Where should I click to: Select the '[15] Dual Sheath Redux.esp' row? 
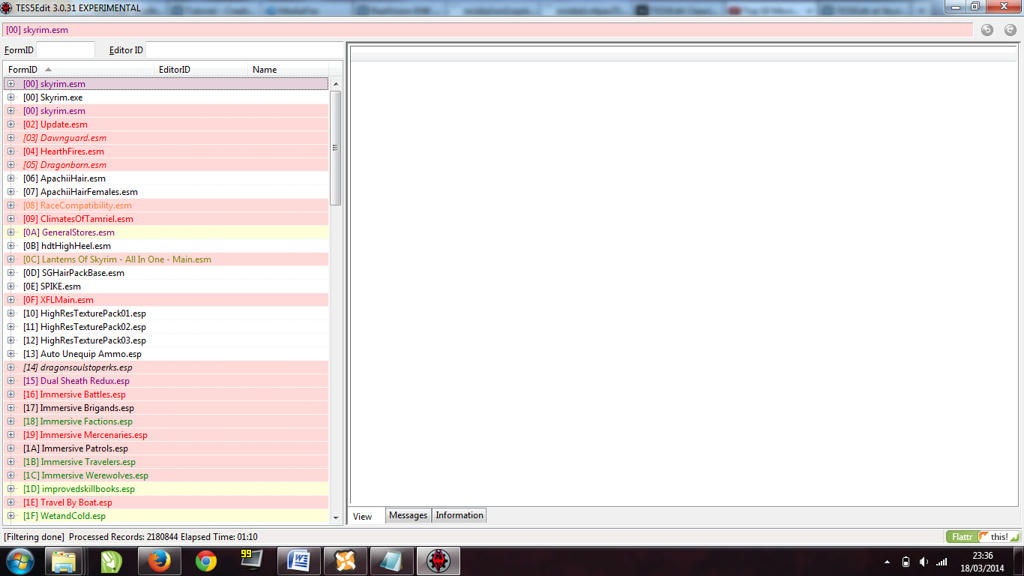pyautogui.click(x=167, y=381)
